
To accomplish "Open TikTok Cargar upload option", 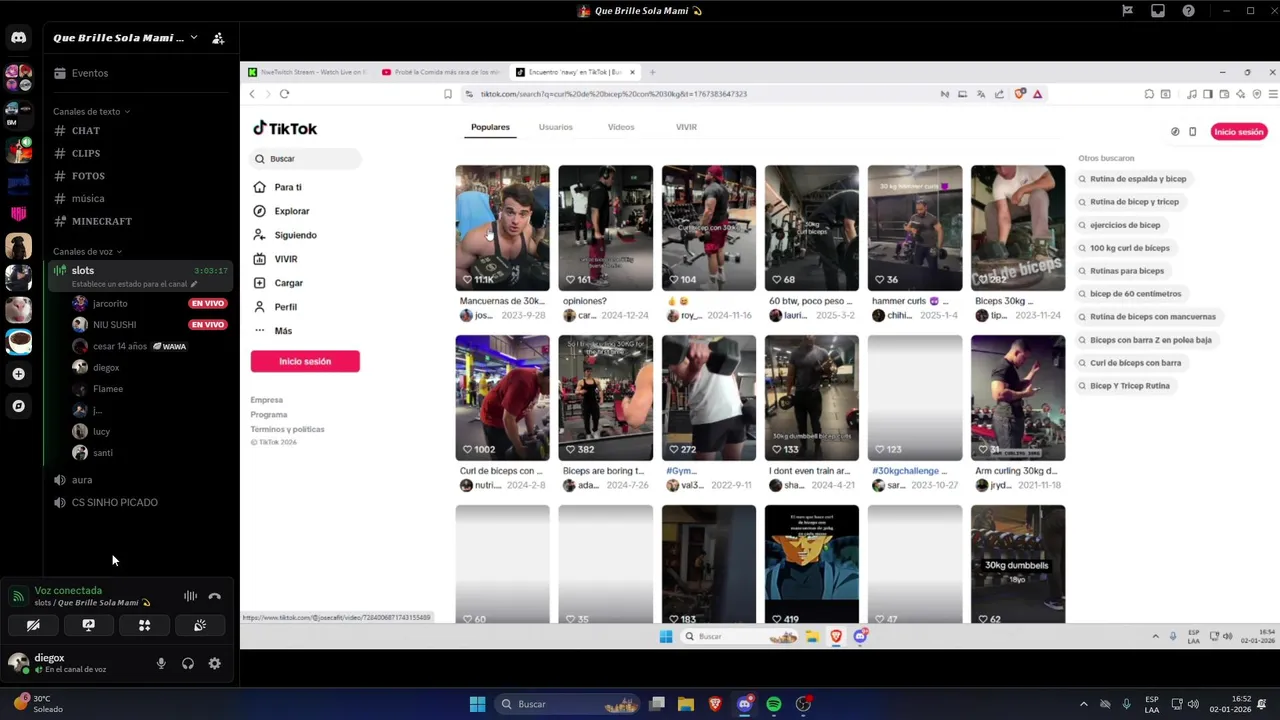I will (x=280, y=283).
